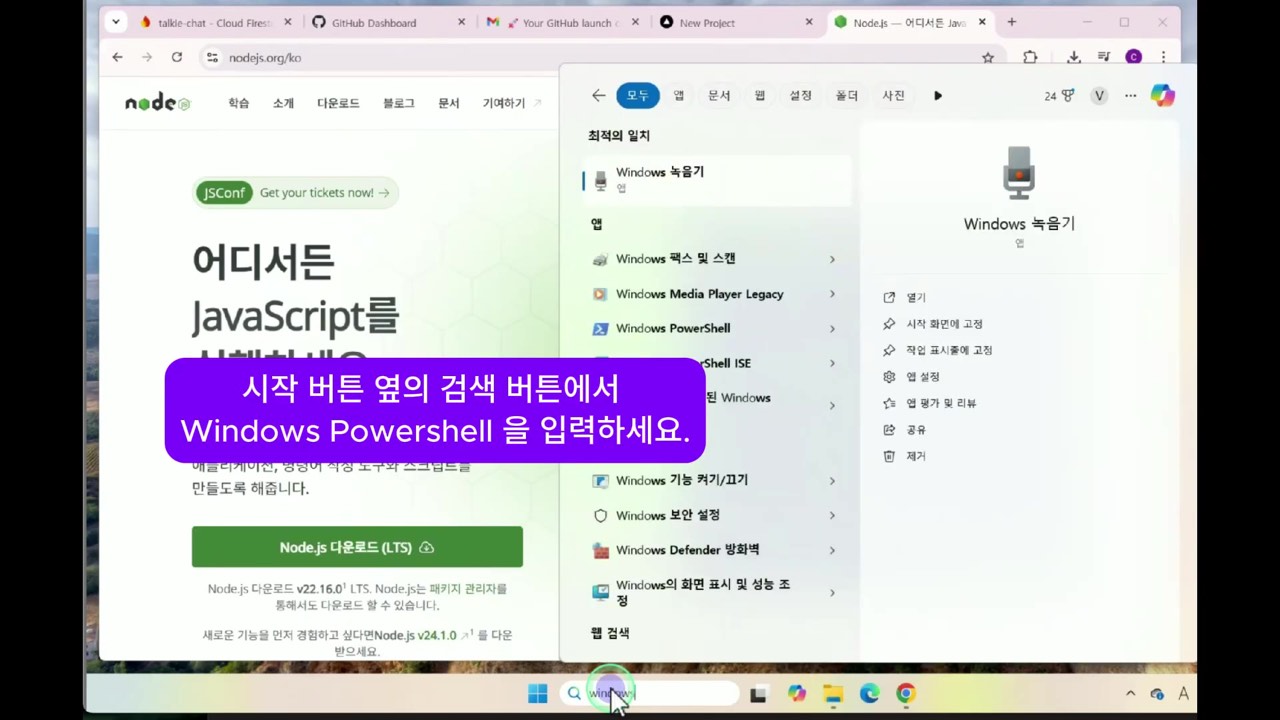Select the 문서 filter tab

pos(719,96)
